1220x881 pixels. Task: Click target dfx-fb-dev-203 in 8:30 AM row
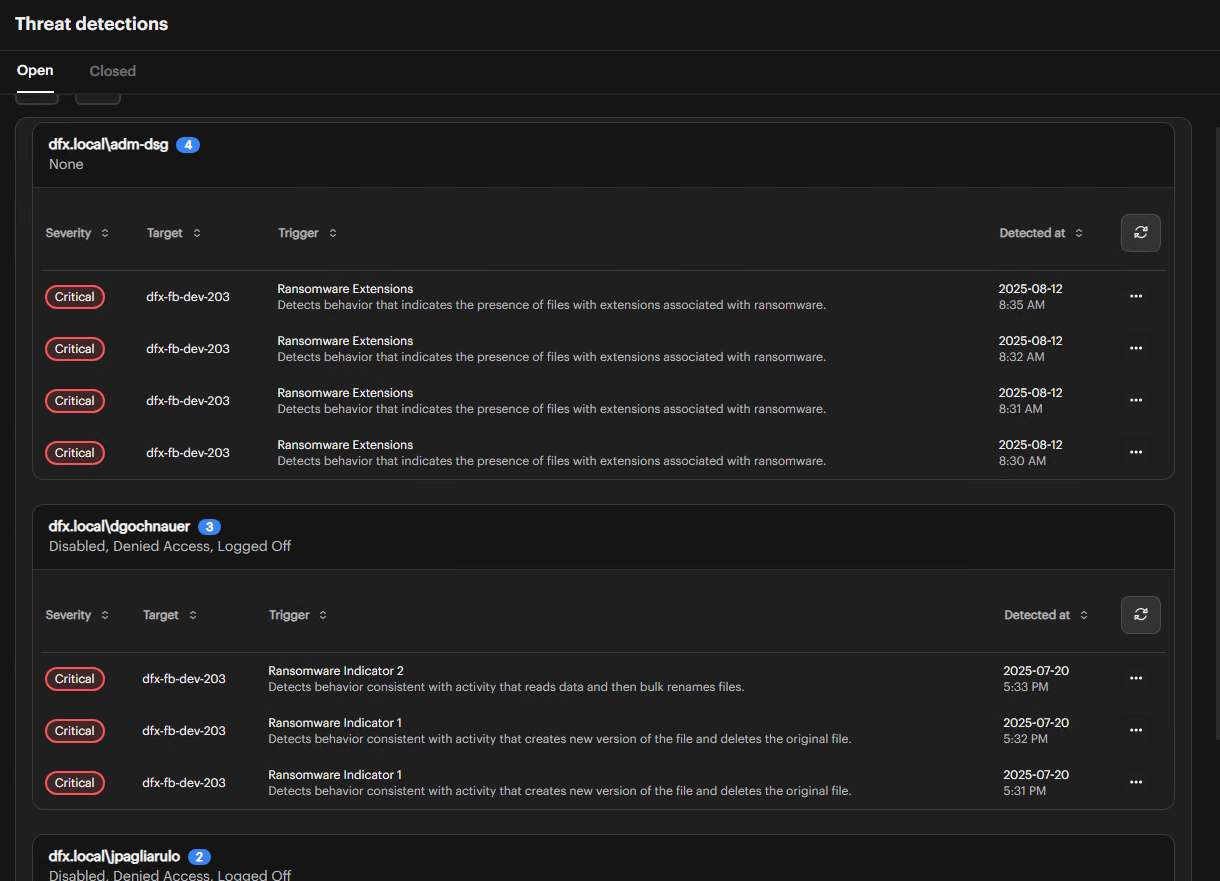(x=188, y=453)
